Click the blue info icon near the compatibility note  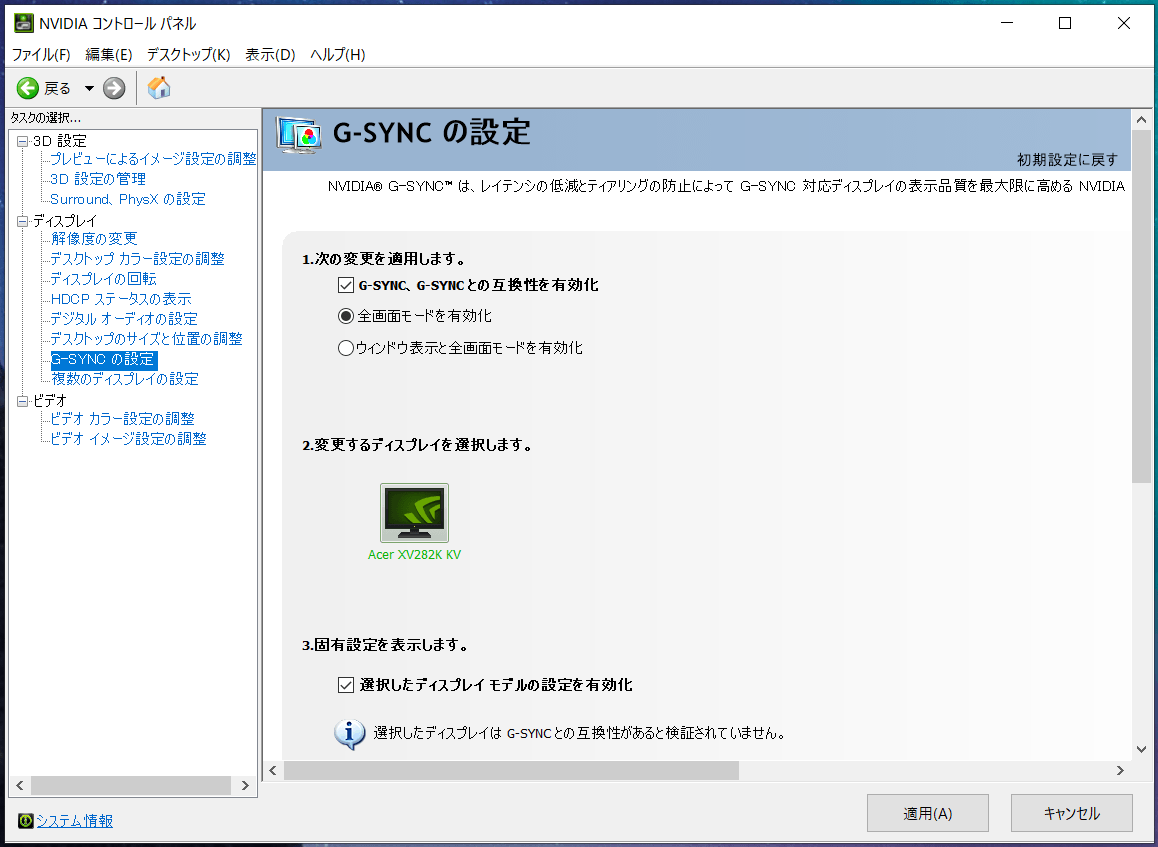(x=349, y=735)
